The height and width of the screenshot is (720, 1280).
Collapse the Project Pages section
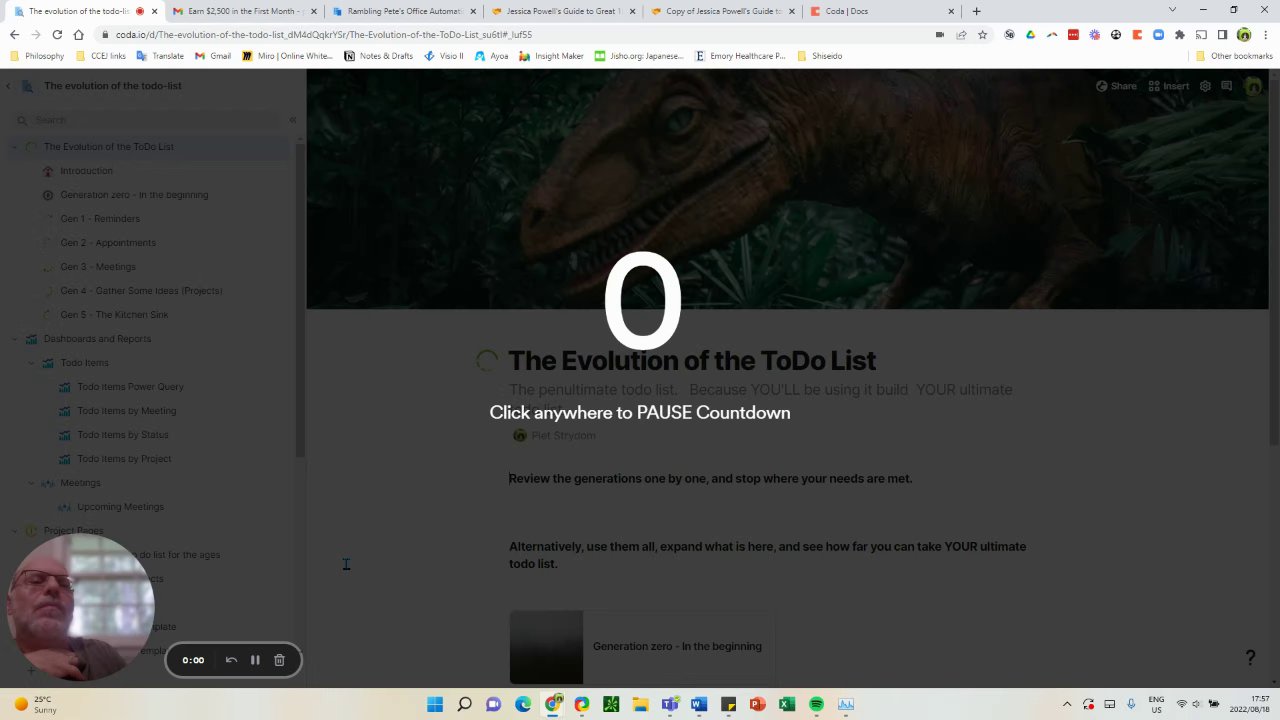(15, 531)
